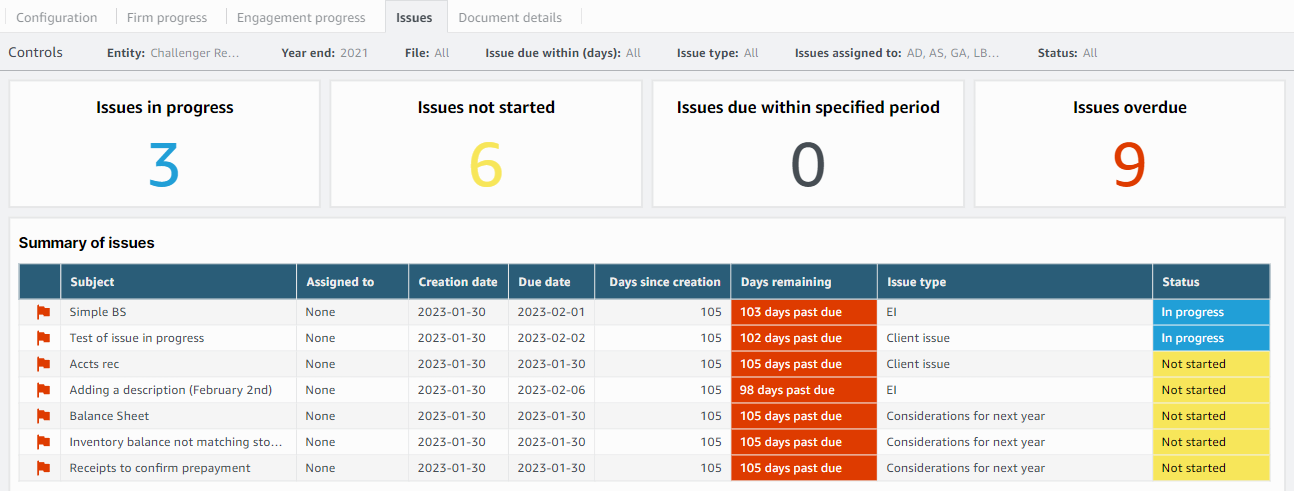Click the flag beside Receipts to confirm prepayment
Viewport: 1294px width, 491px height.
point(43,468)
